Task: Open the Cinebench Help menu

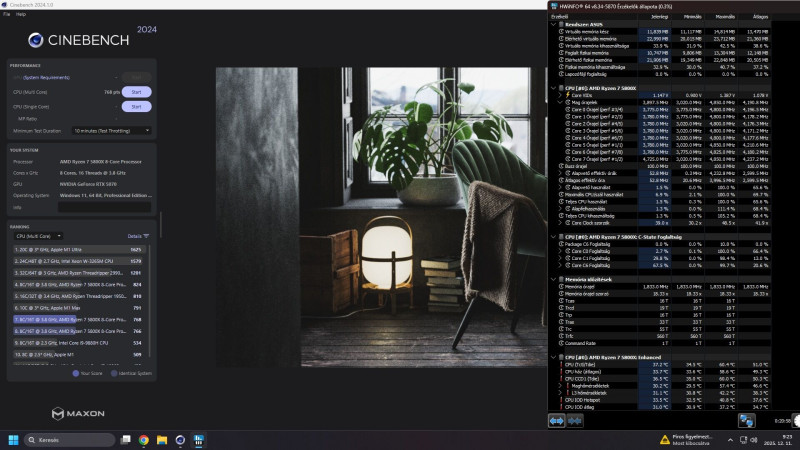Action: [20, 14]
